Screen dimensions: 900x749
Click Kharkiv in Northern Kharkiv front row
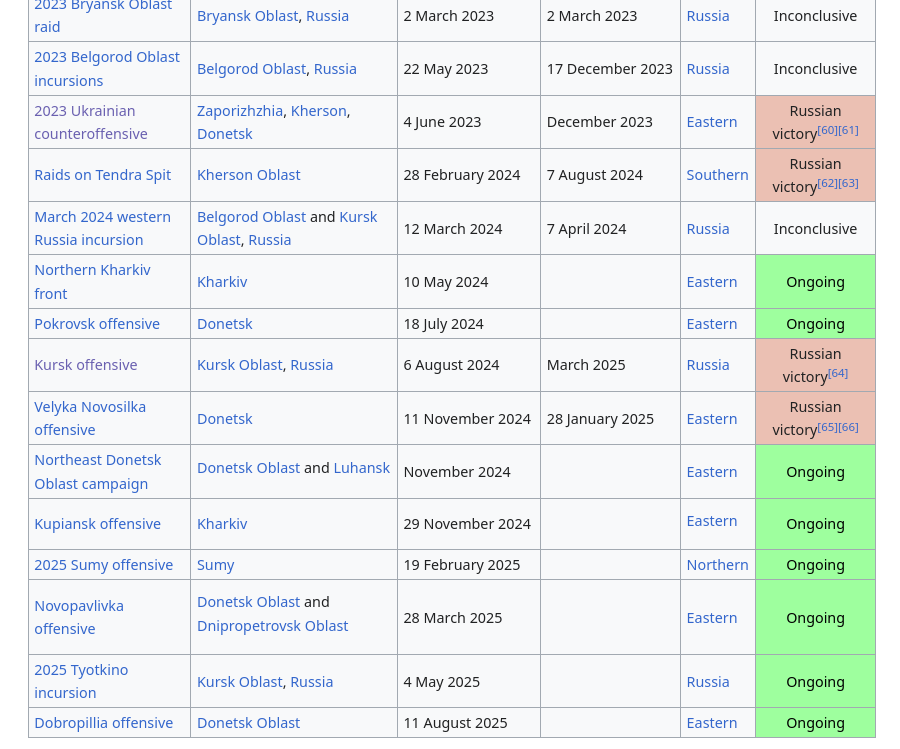pos(222,282)
